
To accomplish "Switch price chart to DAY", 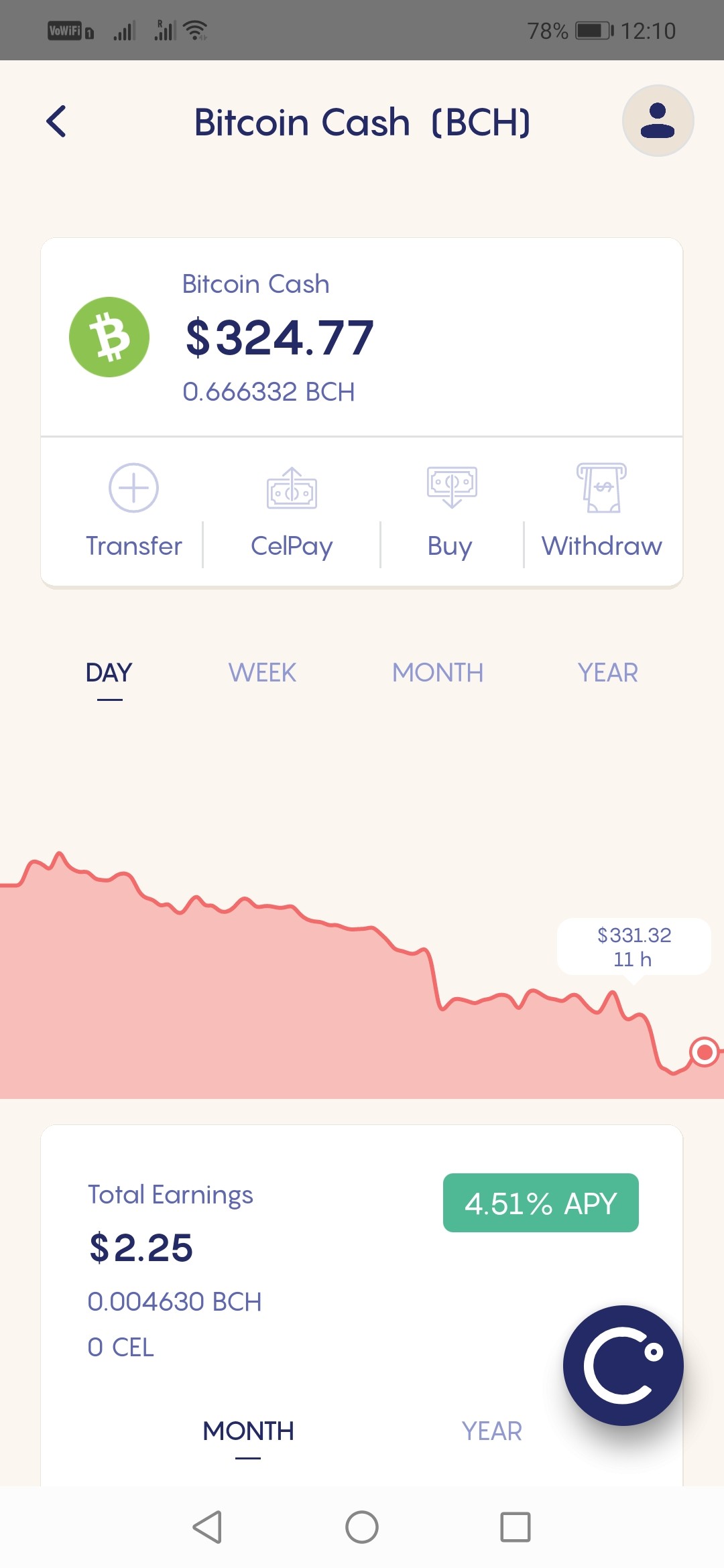I will click(x=109, y=673).
